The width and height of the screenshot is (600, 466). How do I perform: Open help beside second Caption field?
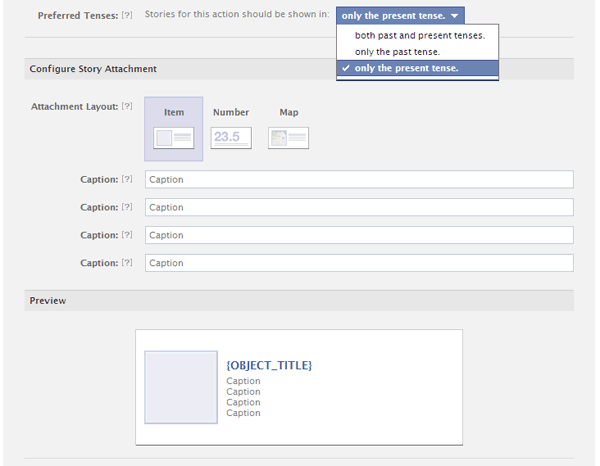(127, 207)
